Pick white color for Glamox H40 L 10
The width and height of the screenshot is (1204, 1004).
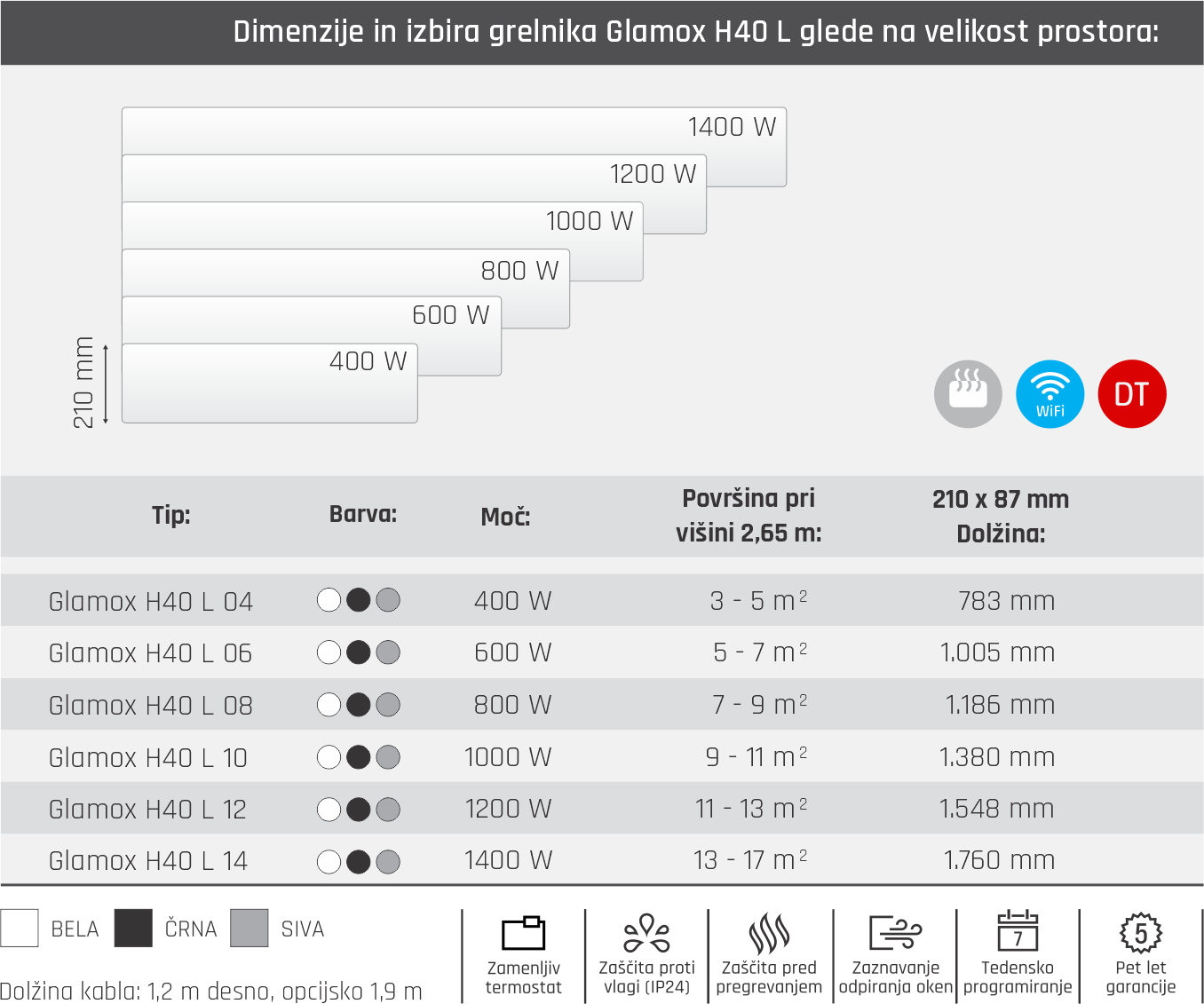point(329,757)
